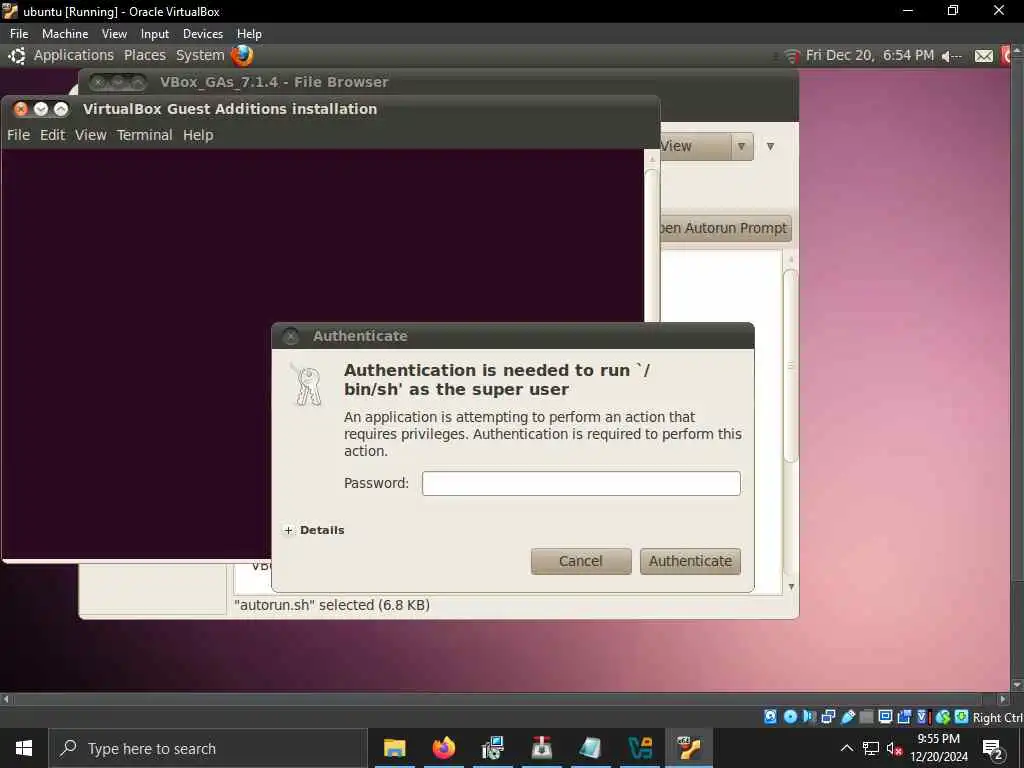Click the muted Windows speaker tray icon
The height and width of the screenshot is (768, 1024).
click(894, 748)
